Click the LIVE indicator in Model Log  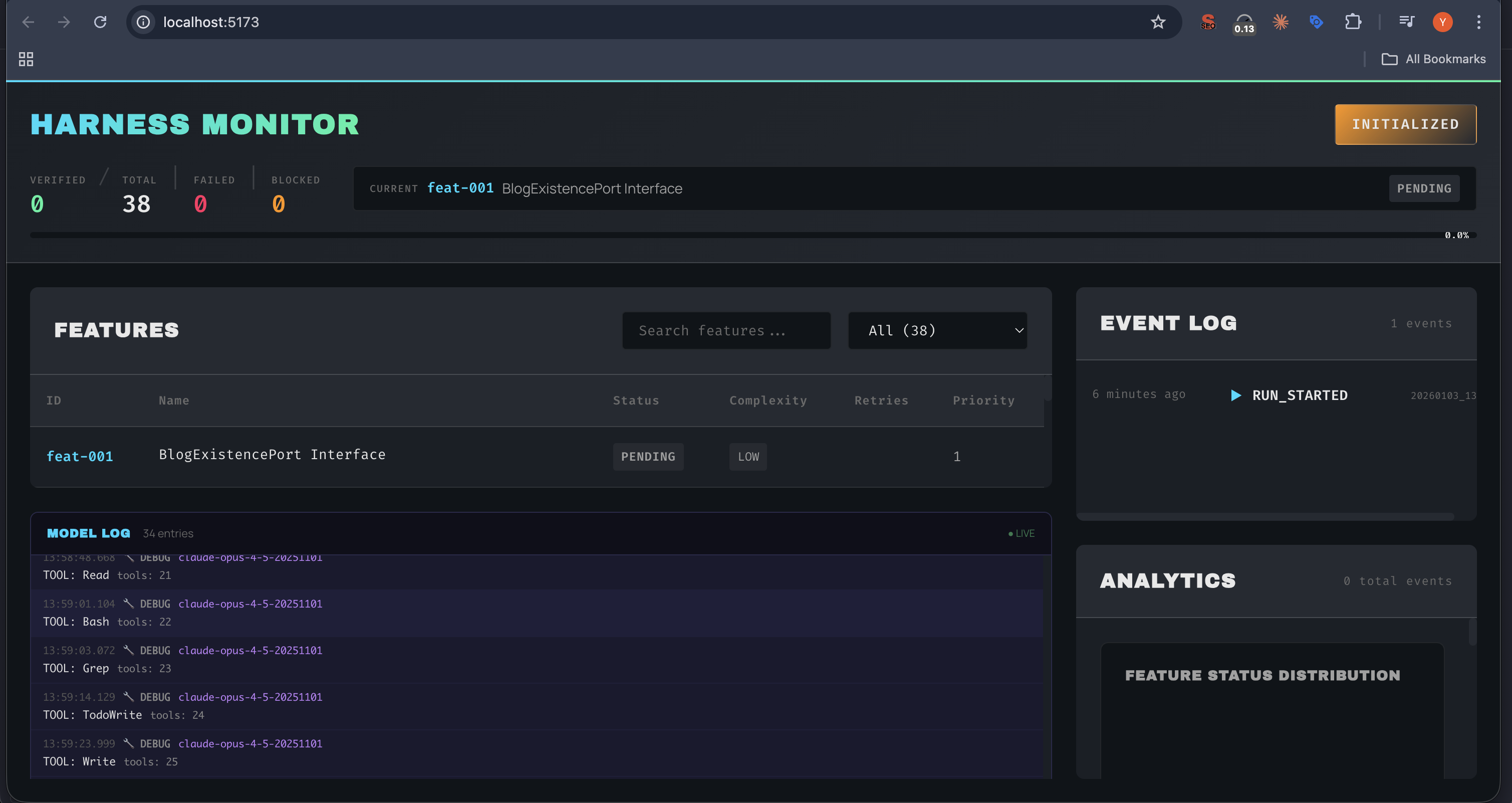(1021, 533)
